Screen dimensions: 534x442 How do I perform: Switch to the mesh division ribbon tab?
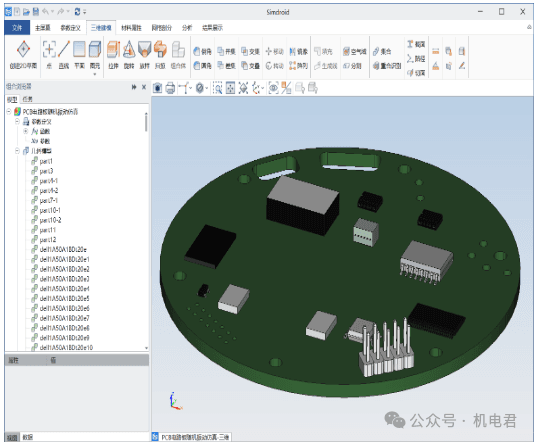[161, 28]
